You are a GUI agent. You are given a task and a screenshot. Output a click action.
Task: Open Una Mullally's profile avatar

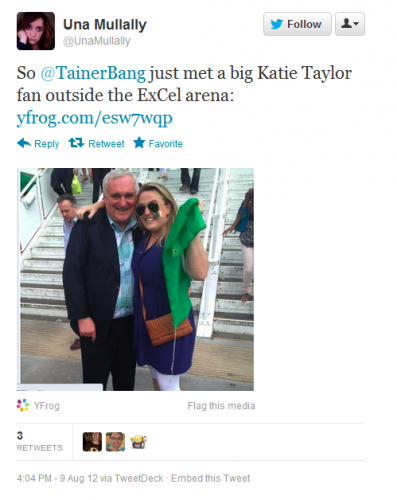click(x=36, y=31)
